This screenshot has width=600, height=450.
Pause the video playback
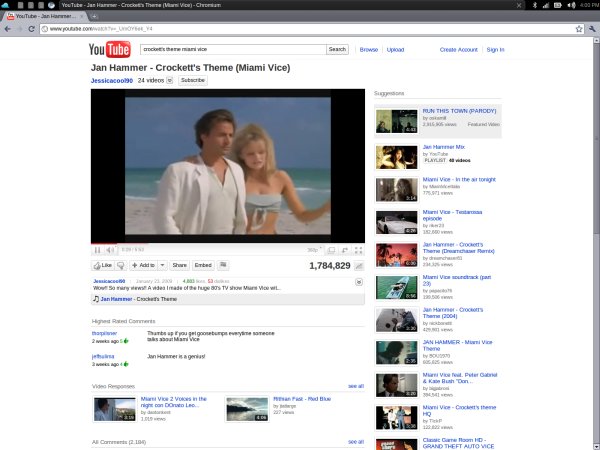point(97,250)
